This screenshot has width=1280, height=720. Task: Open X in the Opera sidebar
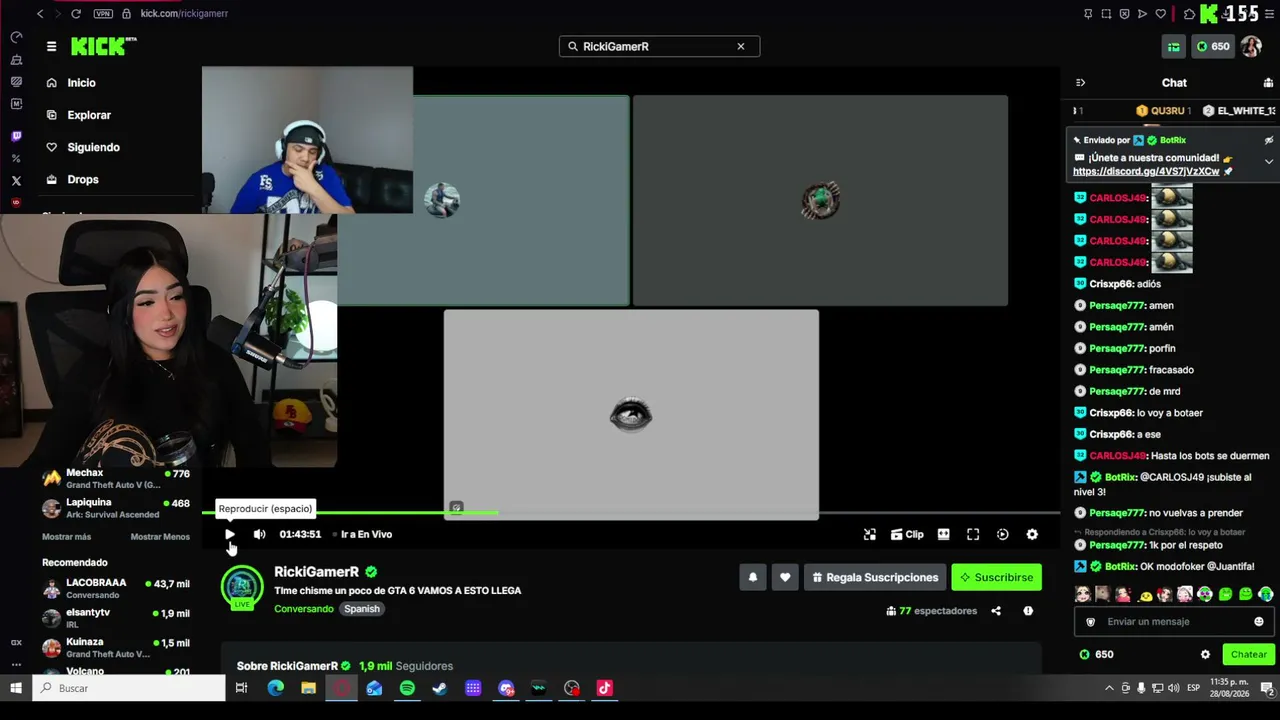click(16, 181)
